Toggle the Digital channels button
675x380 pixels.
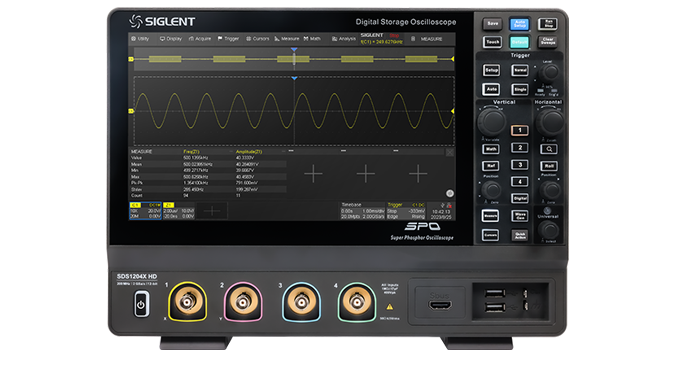(x=520, y=198)
